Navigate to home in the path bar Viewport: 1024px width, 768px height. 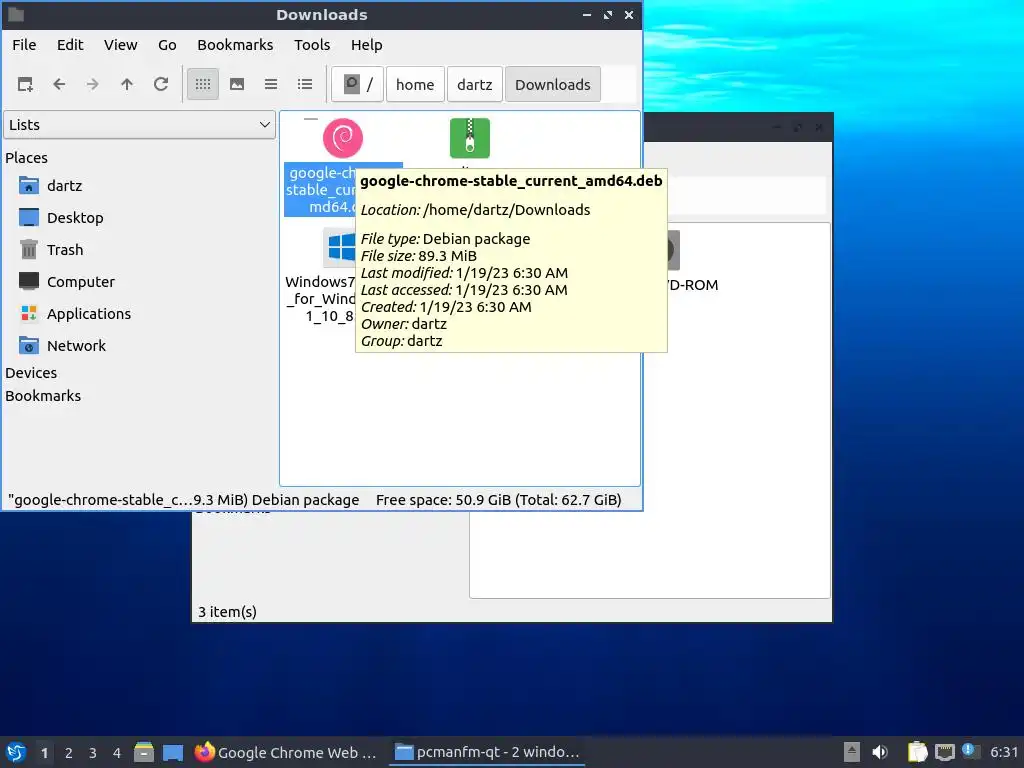(x=415, y=84)
